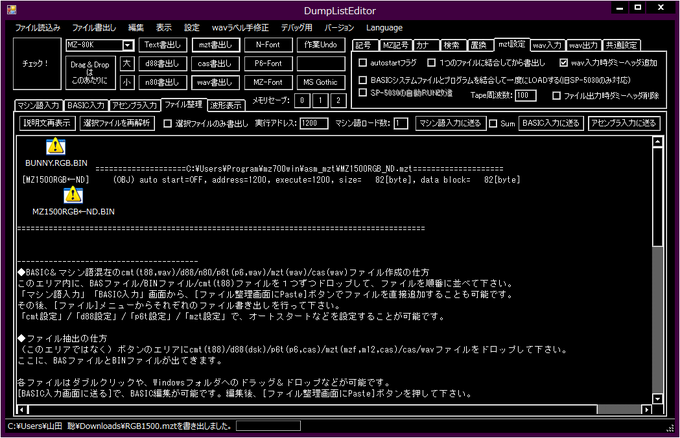Enable SP-5030の自動RUNの後 checkbox
This screenshot has width=680, height=438.
click(x=363, y=92)
